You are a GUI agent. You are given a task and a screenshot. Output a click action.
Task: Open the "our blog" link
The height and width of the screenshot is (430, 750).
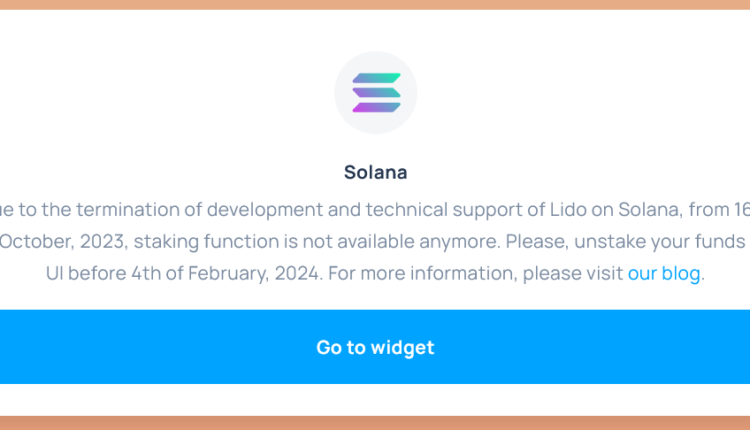pos(664,273)
